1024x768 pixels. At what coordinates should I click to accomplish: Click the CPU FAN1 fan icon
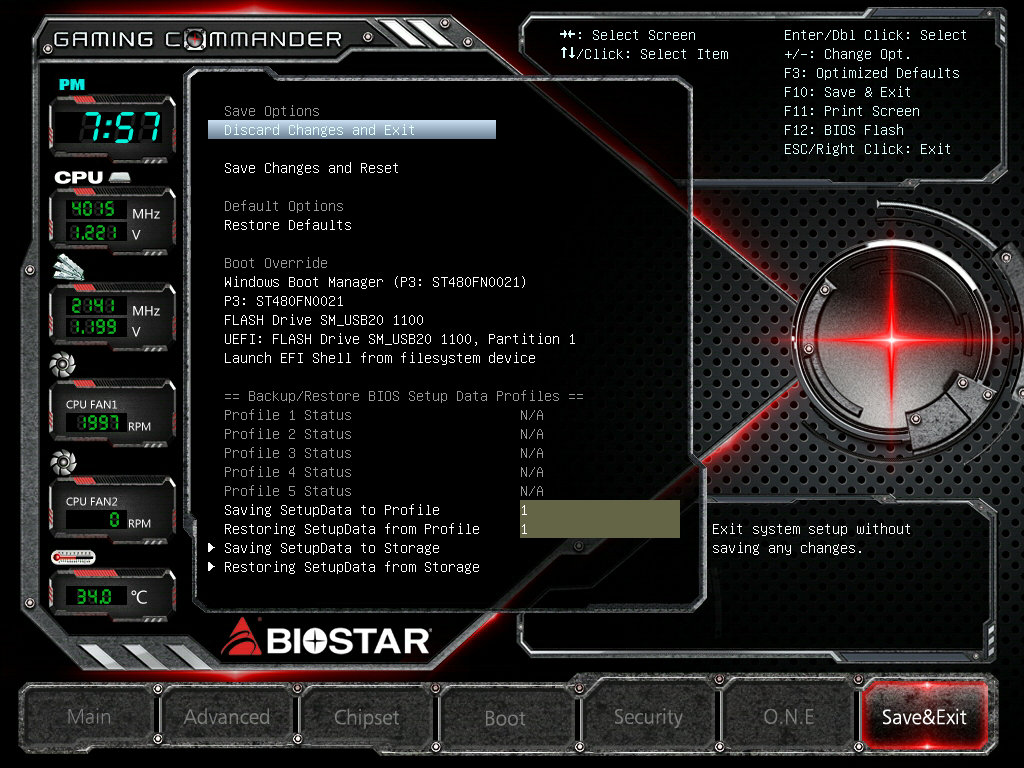click(63, 364)
